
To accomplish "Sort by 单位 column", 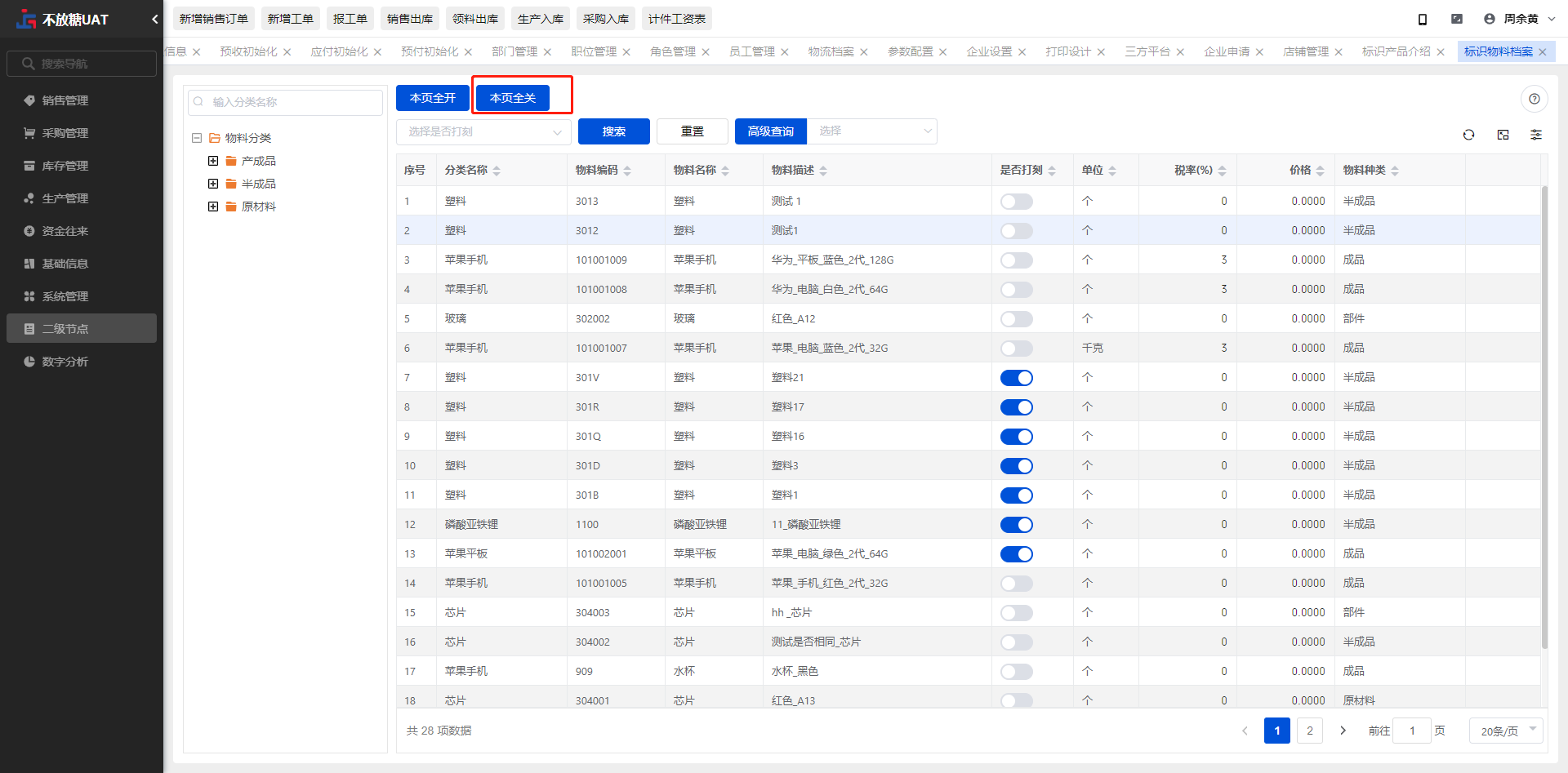I will (x=1112, y=171).
